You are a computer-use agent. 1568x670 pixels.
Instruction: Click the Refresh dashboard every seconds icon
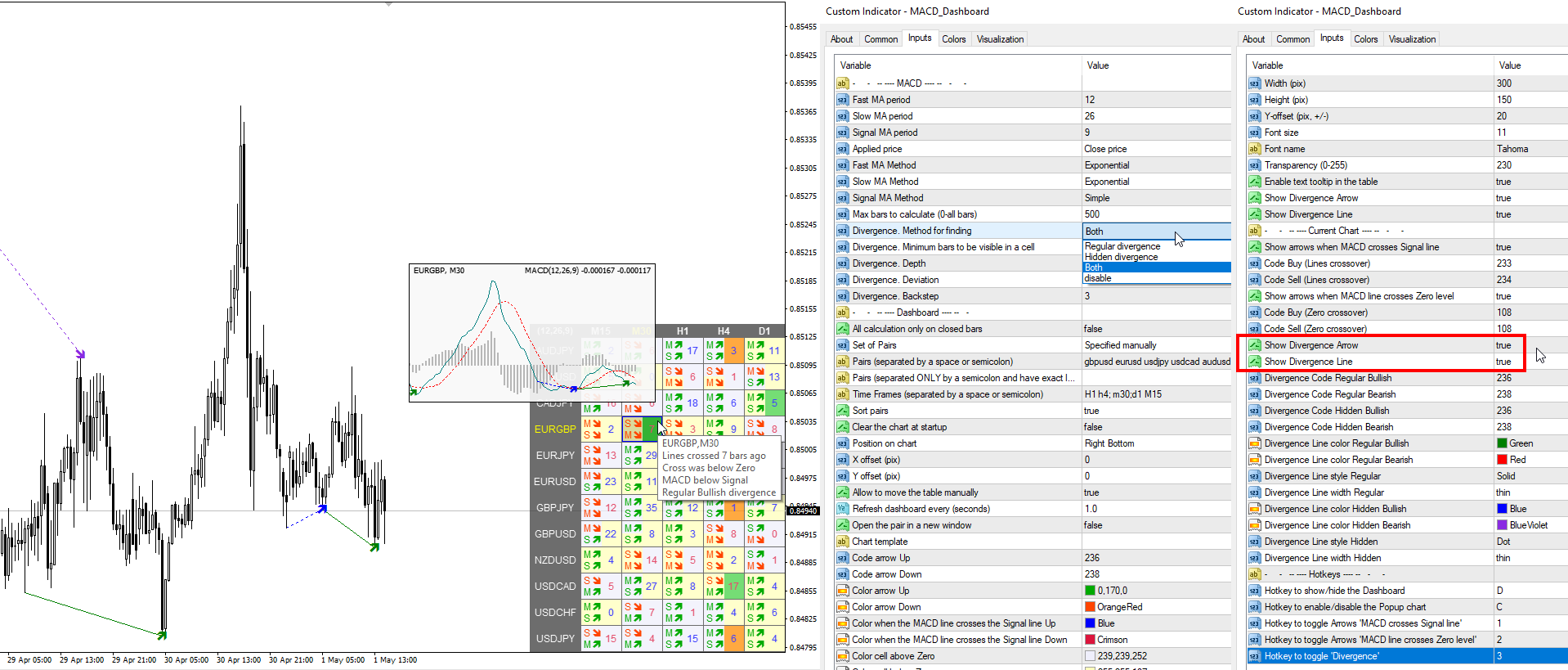842,509
